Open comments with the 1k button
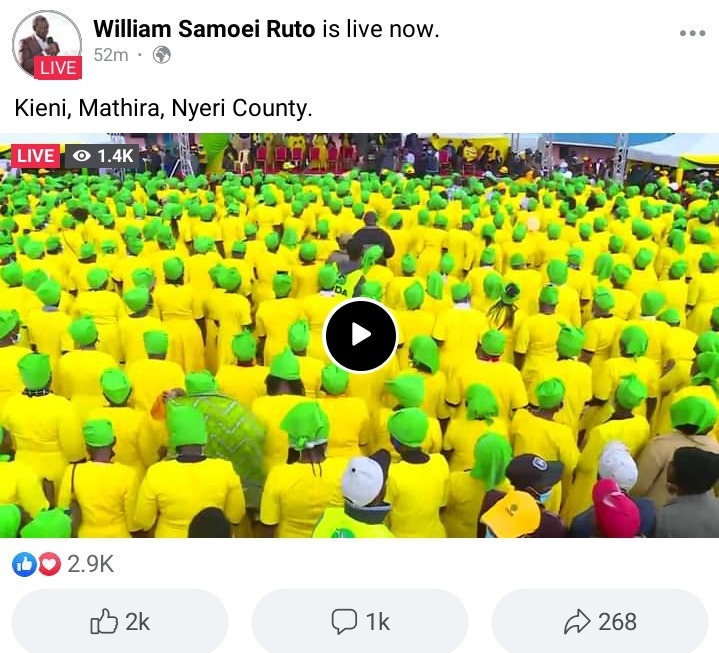The height and width of the screenshot is (653, 719). (360, 621)
